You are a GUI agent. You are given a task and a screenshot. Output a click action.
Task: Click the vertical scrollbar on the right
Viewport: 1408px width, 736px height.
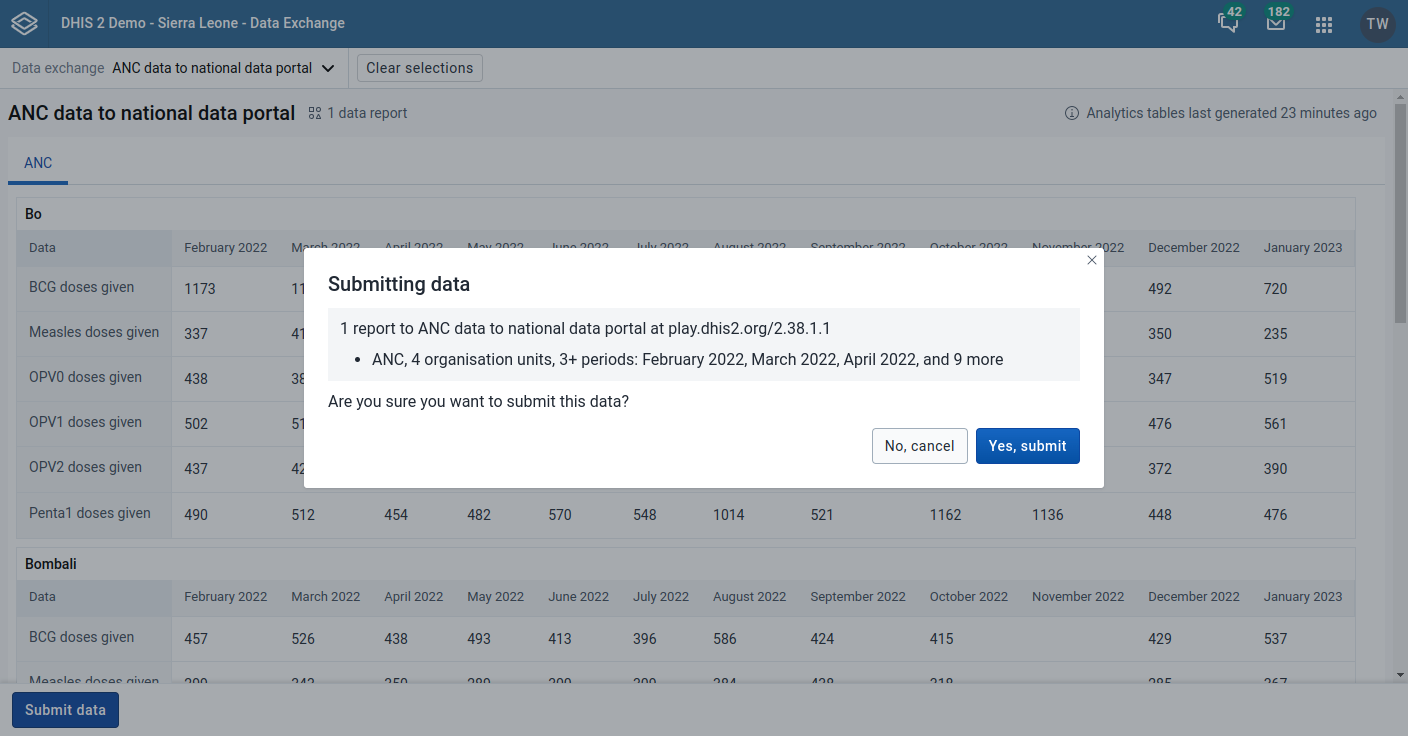(x=1400, y=260)
